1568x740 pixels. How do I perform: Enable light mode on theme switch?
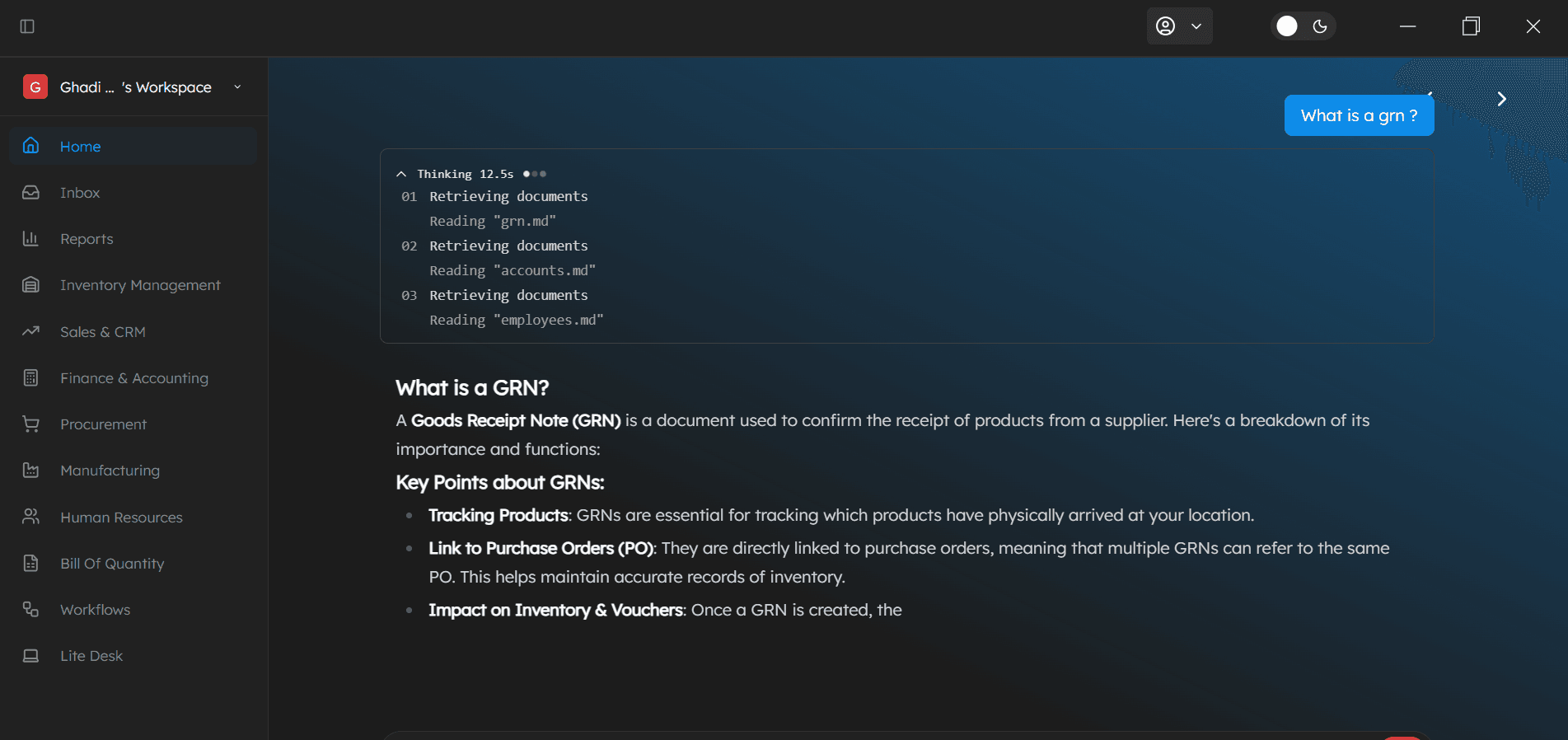point(1286,26)
